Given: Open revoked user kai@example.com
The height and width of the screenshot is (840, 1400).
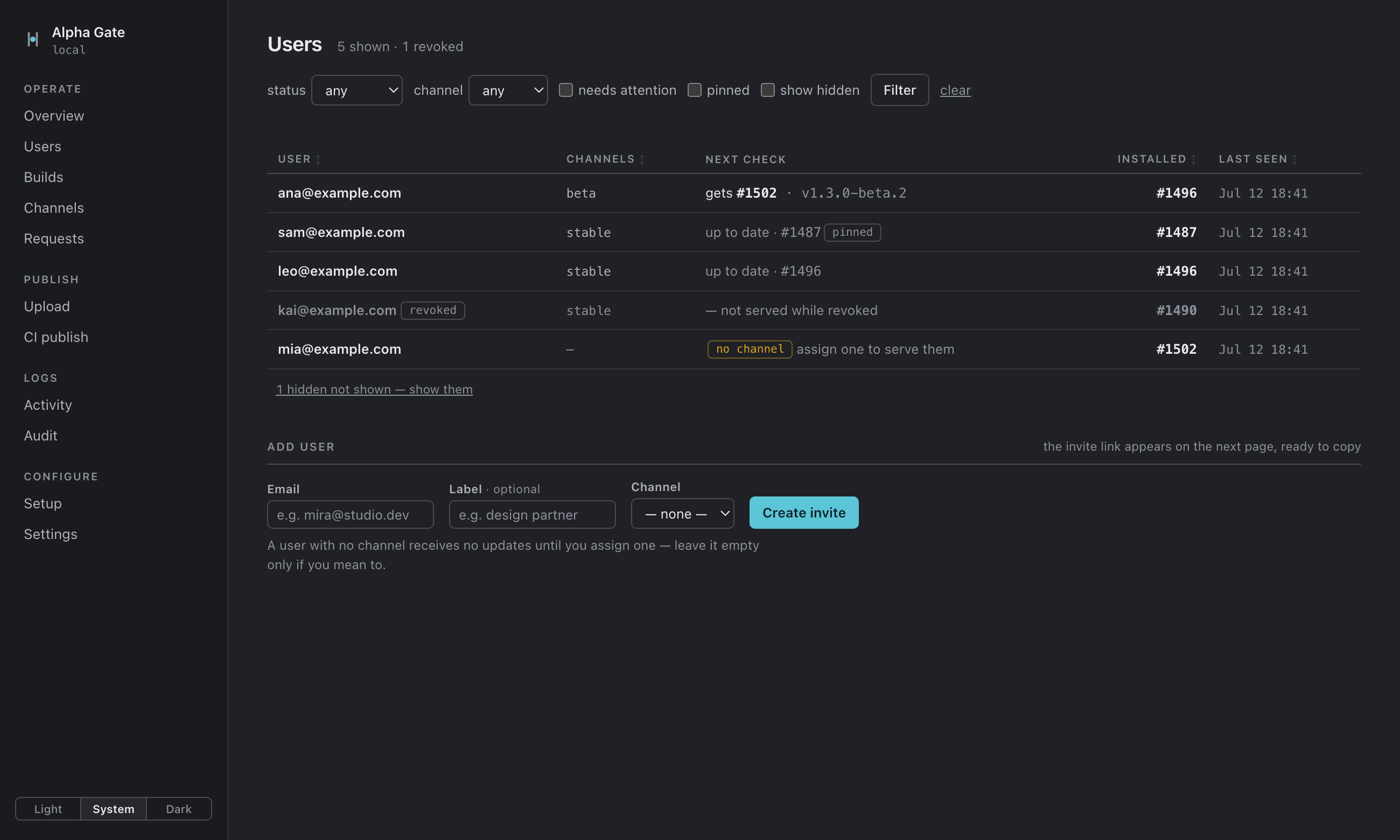Looking at the screenshot, I should (x=337, y=310).
